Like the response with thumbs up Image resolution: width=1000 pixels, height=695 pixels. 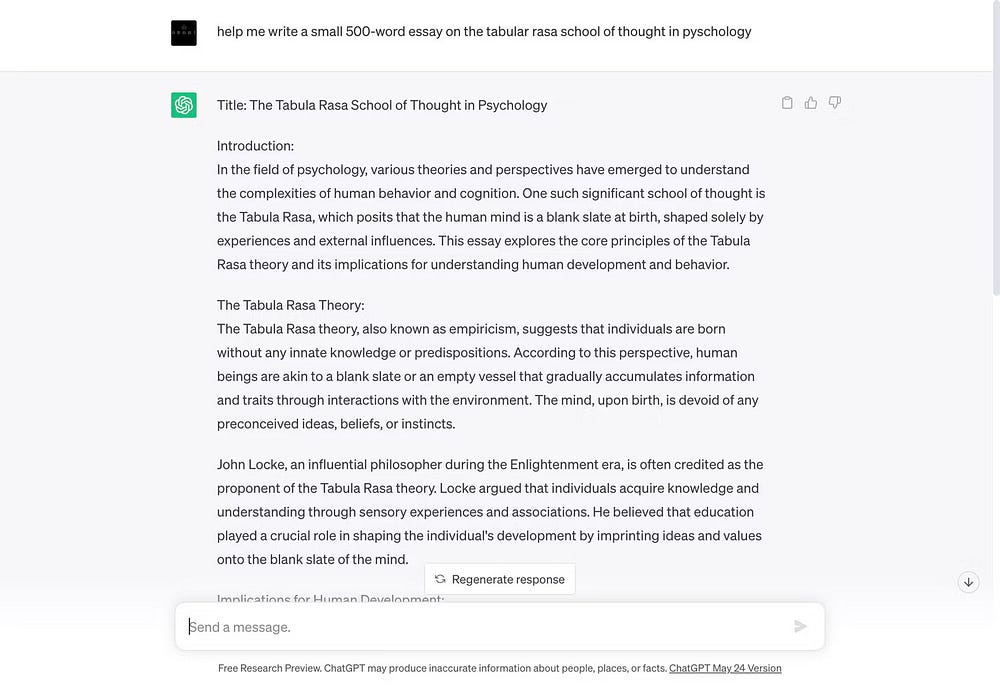(811, 103)
